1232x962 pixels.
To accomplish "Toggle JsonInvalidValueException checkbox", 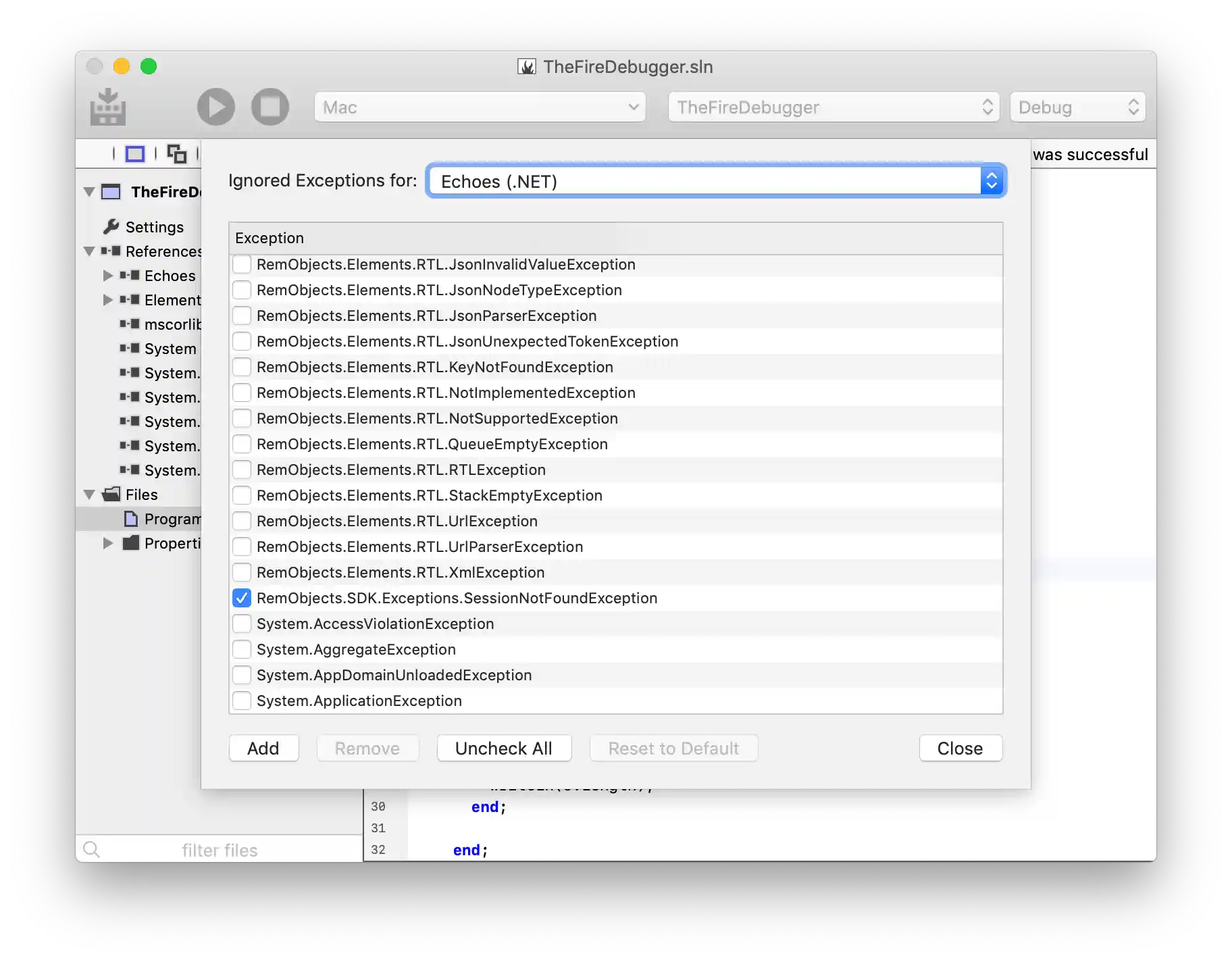I will click(242, 264).
